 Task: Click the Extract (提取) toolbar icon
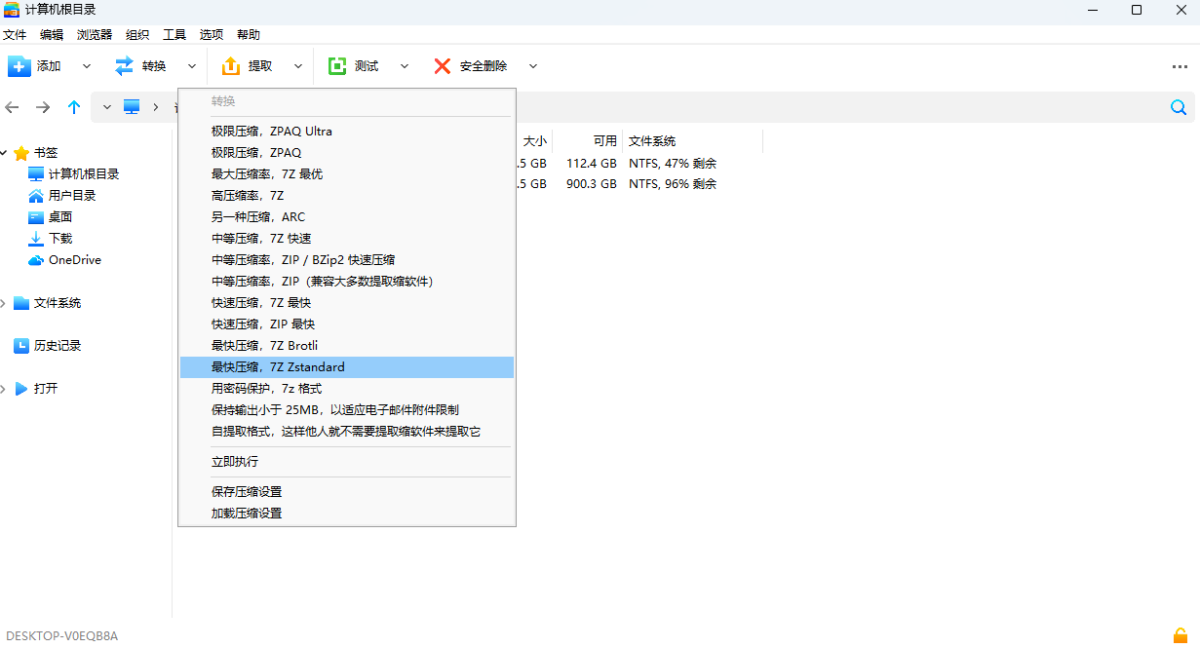tap(230, 66)
